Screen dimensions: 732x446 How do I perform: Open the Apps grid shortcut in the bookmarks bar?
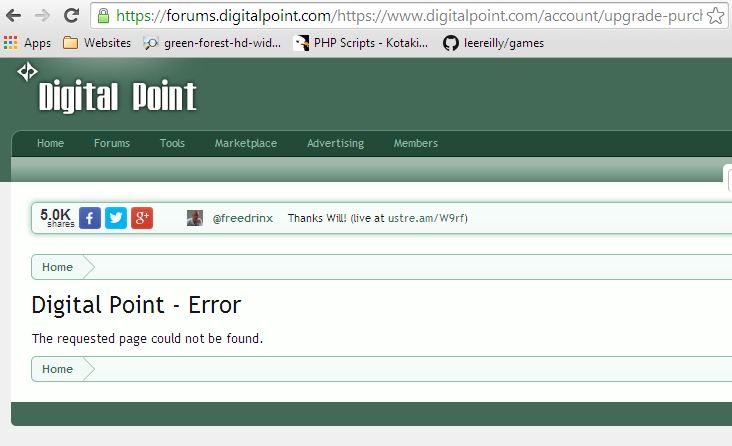pos(27,43)
